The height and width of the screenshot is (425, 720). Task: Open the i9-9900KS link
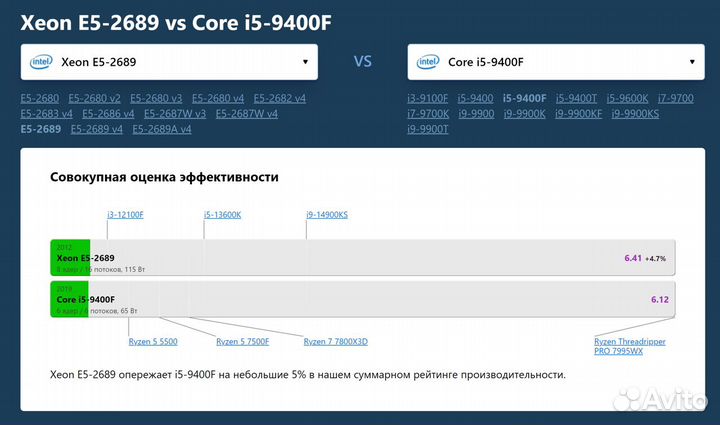635,114
